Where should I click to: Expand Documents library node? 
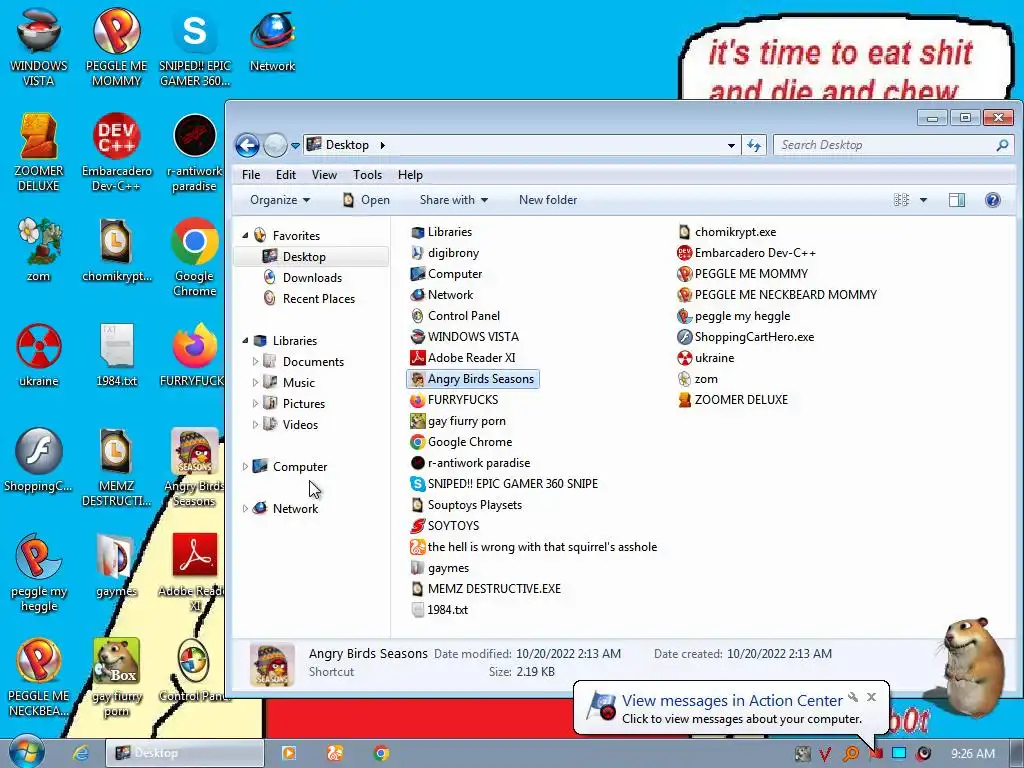[x=255, y=361]
